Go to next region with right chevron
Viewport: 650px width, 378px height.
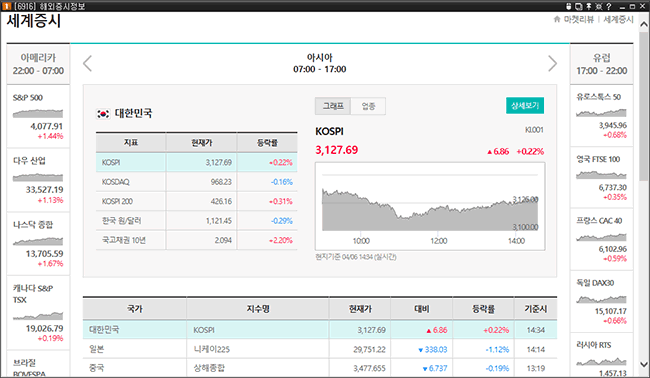(x=552, y=63)
